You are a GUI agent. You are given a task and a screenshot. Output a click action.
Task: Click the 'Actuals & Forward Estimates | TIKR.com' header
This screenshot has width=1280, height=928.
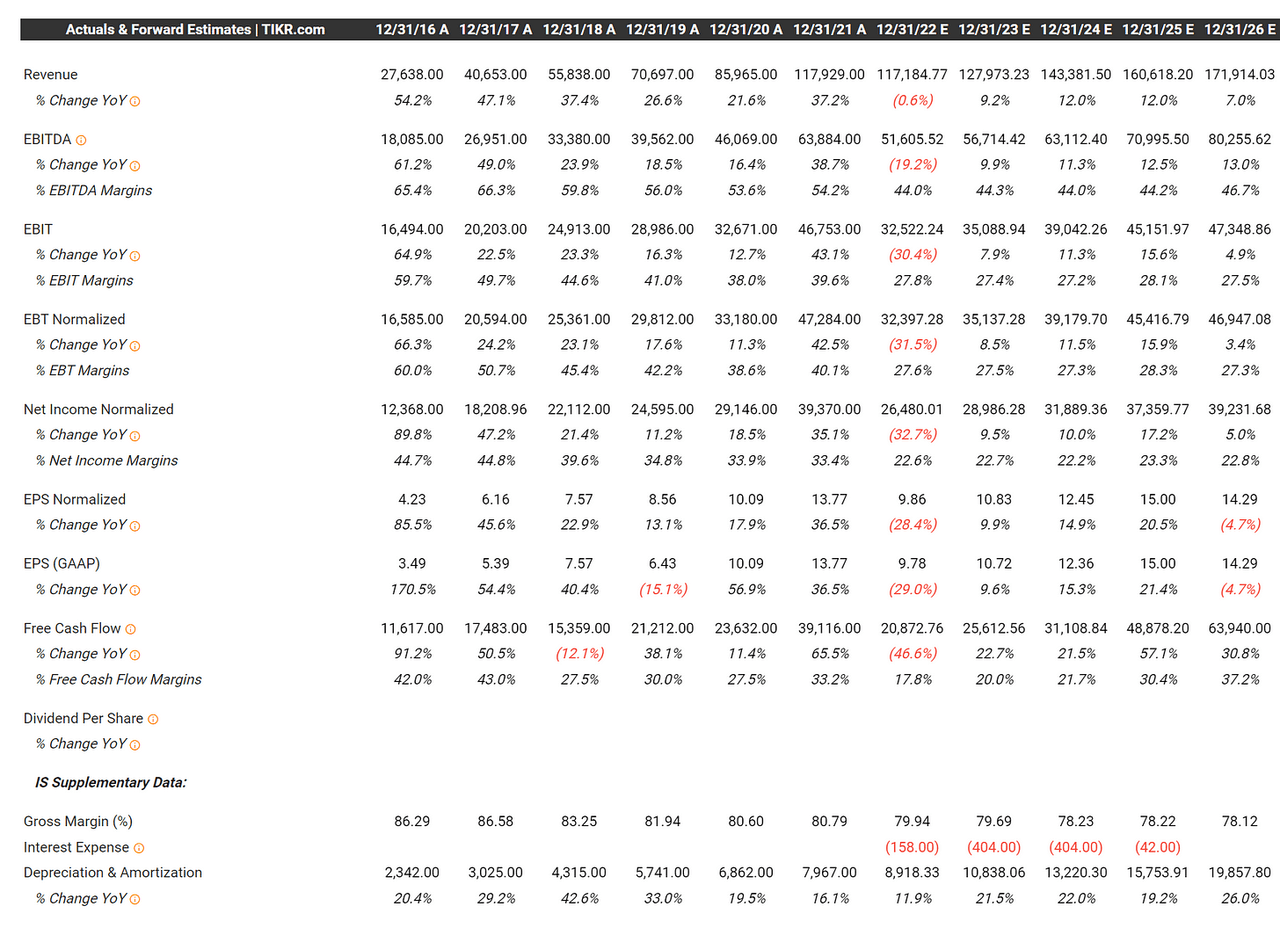point(195,29)
